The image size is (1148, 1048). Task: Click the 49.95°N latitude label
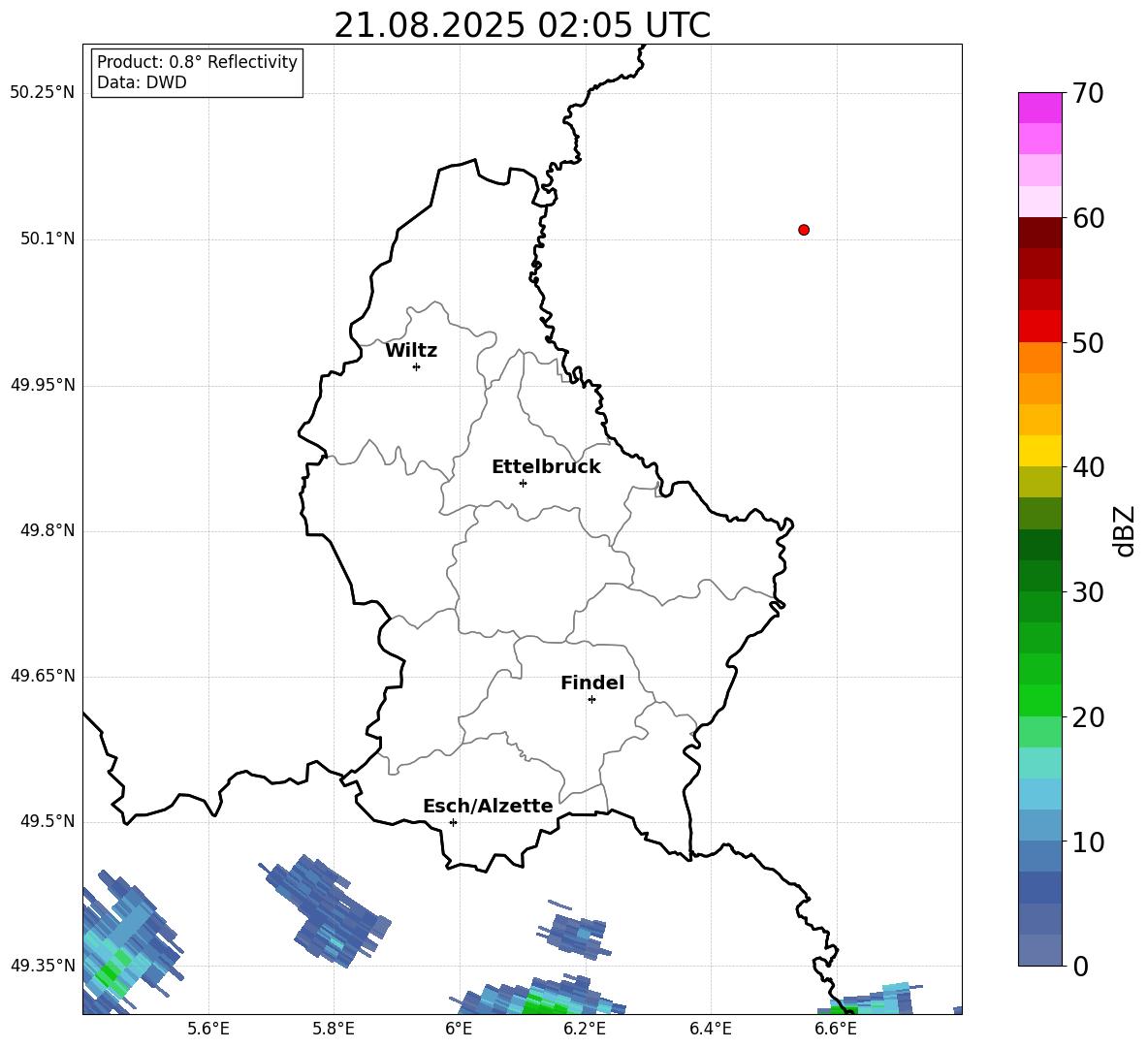pyautogui.click(x=43, y=385)
